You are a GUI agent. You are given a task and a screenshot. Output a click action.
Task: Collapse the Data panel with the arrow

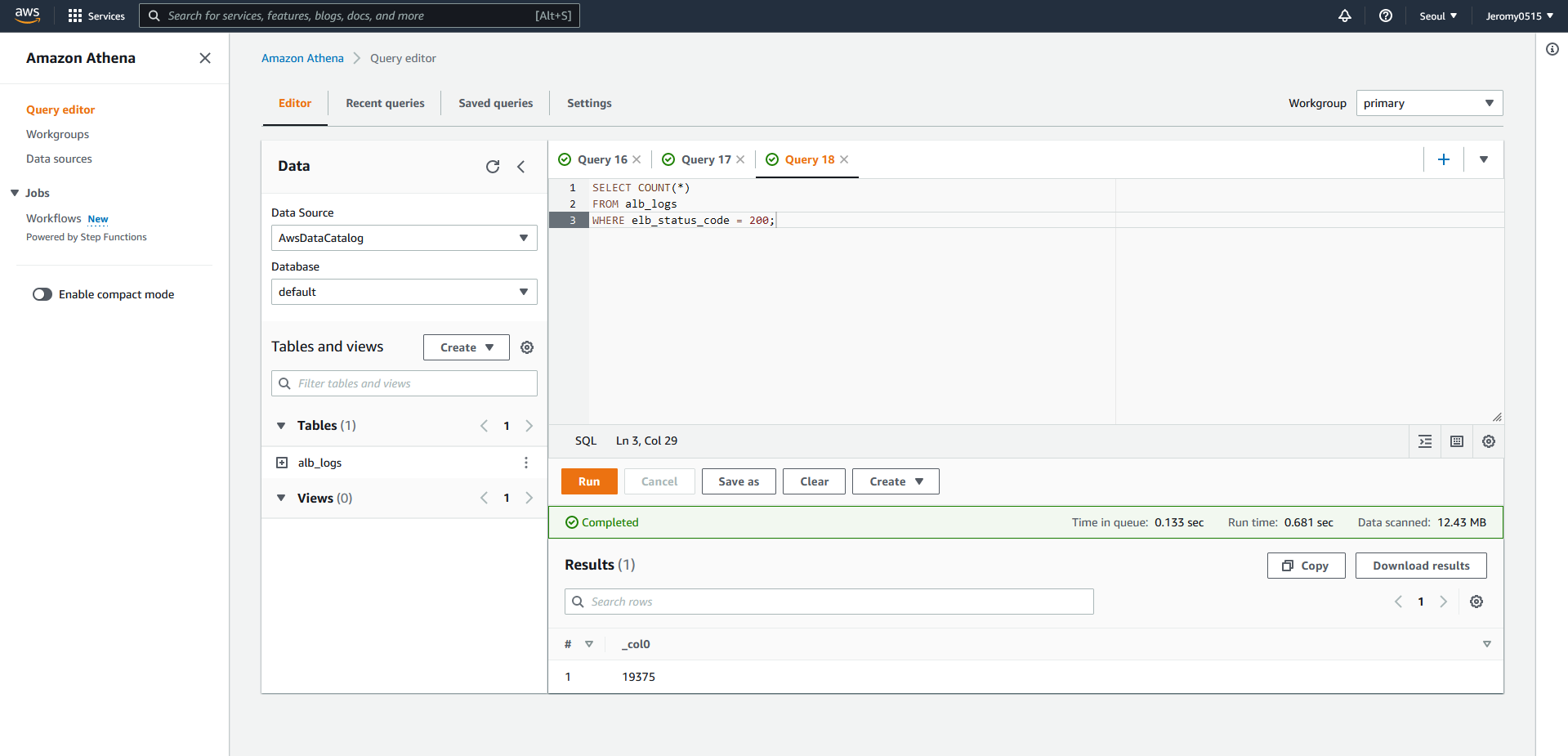coord(520,167)
